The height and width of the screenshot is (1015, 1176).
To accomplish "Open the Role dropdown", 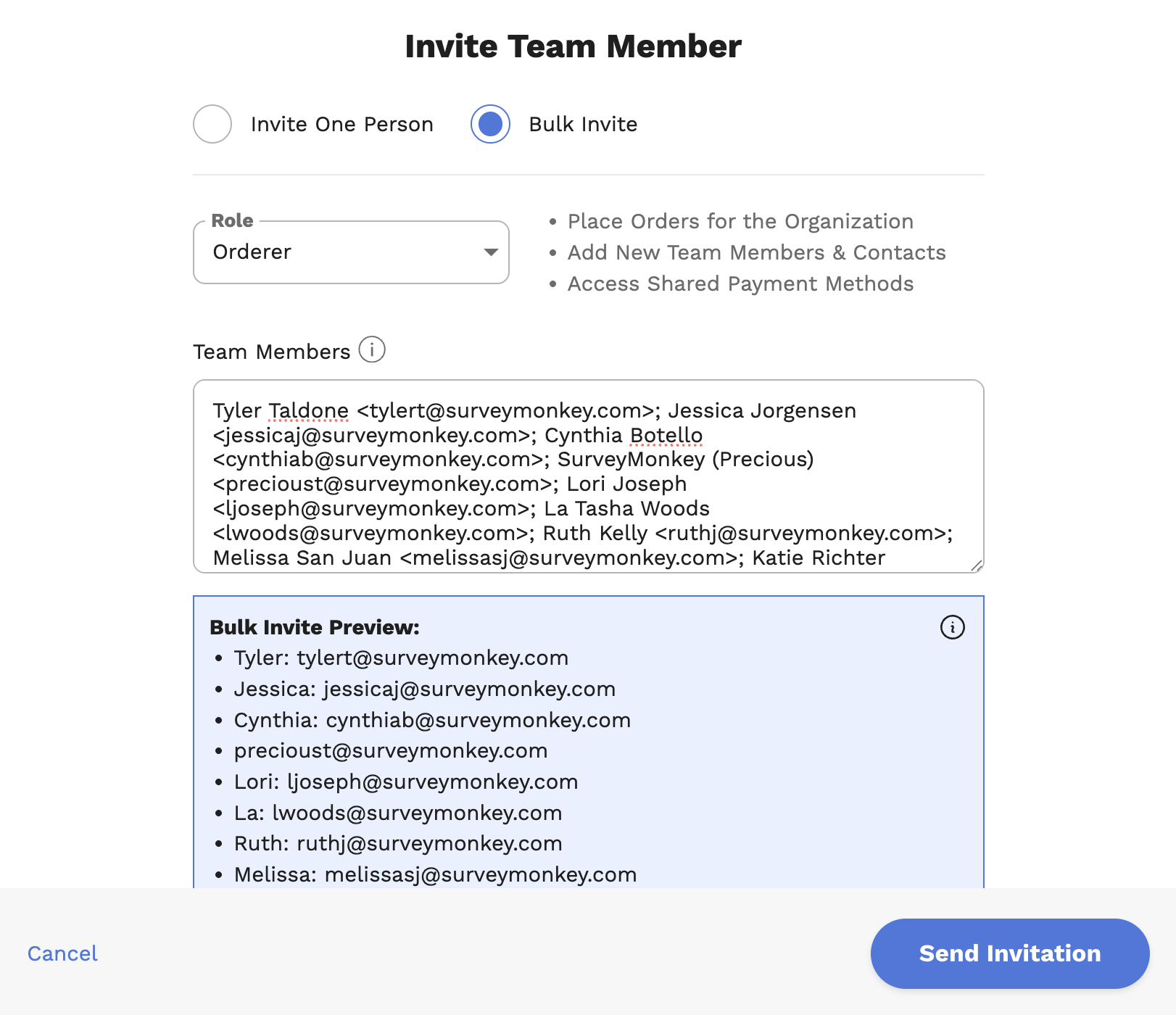I will tap(351, 252).
